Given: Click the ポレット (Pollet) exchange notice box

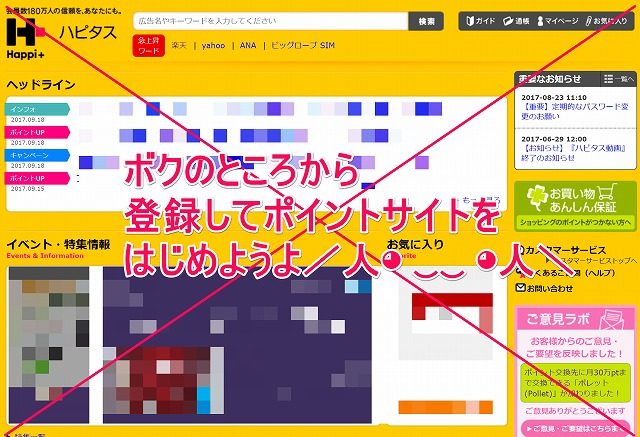Looking at the screenshot, I should [575, 383].
